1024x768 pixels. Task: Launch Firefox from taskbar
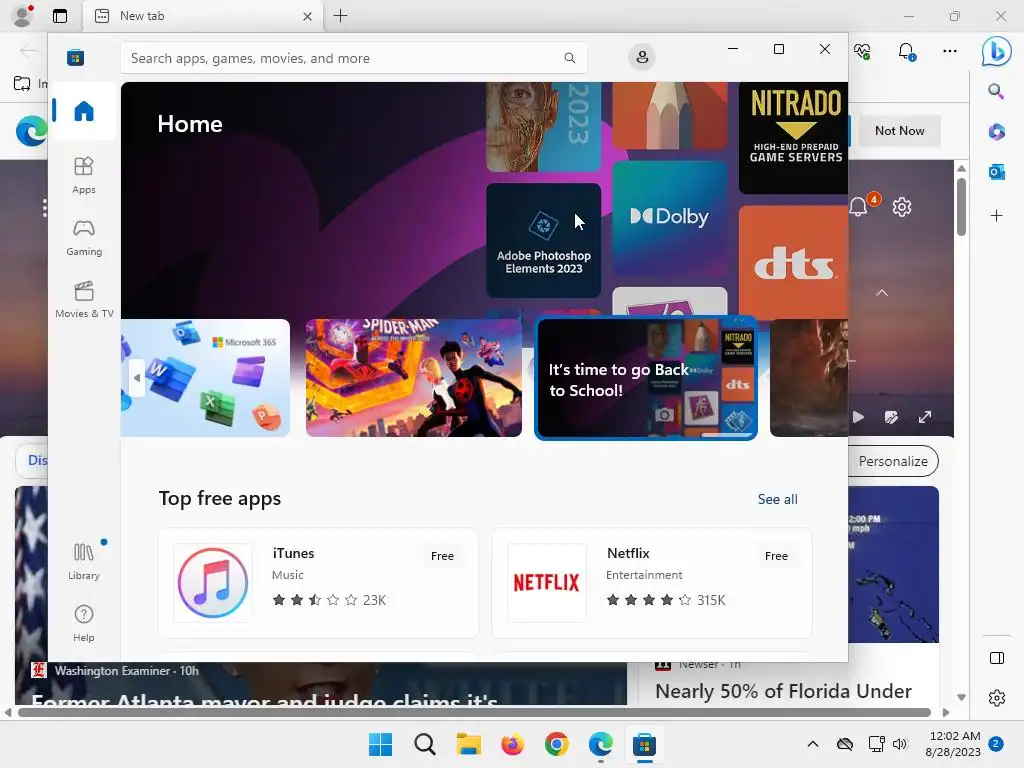(512, 744)
